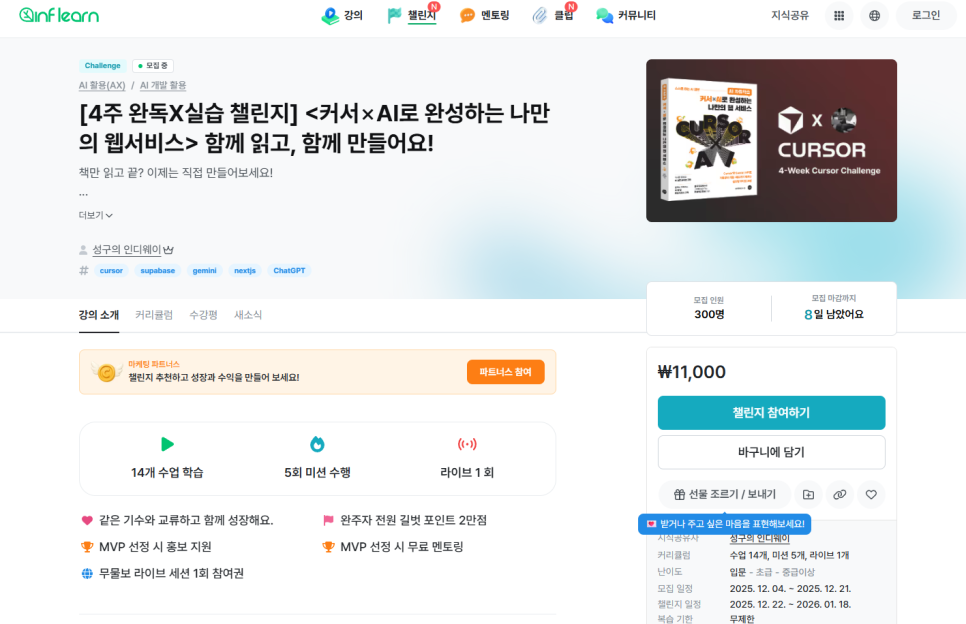Click the course thumbnail image
This screenshot has width=966, height=624.
[771, 140]
